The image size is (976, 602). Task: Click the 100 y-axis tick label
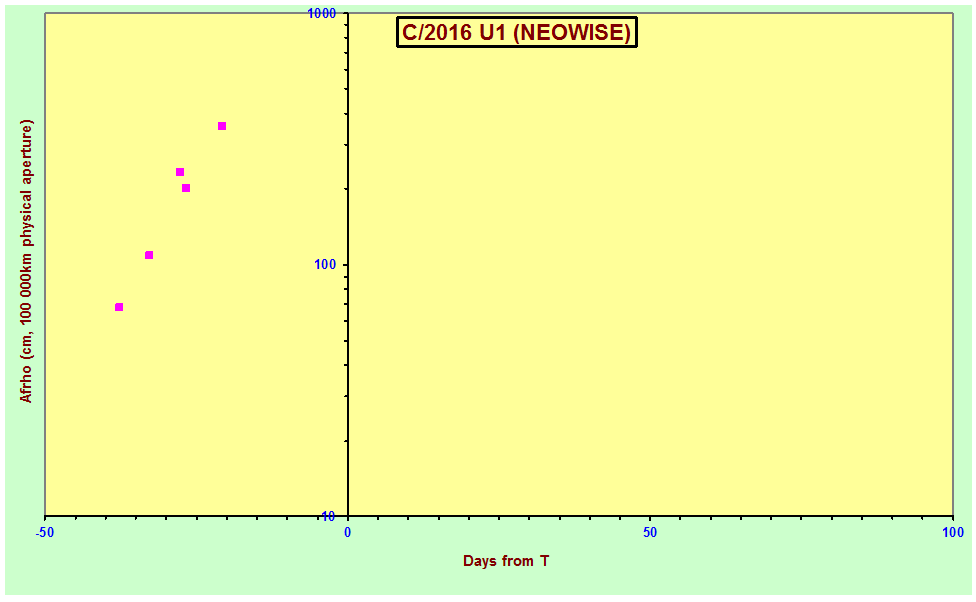click(325, 265)
